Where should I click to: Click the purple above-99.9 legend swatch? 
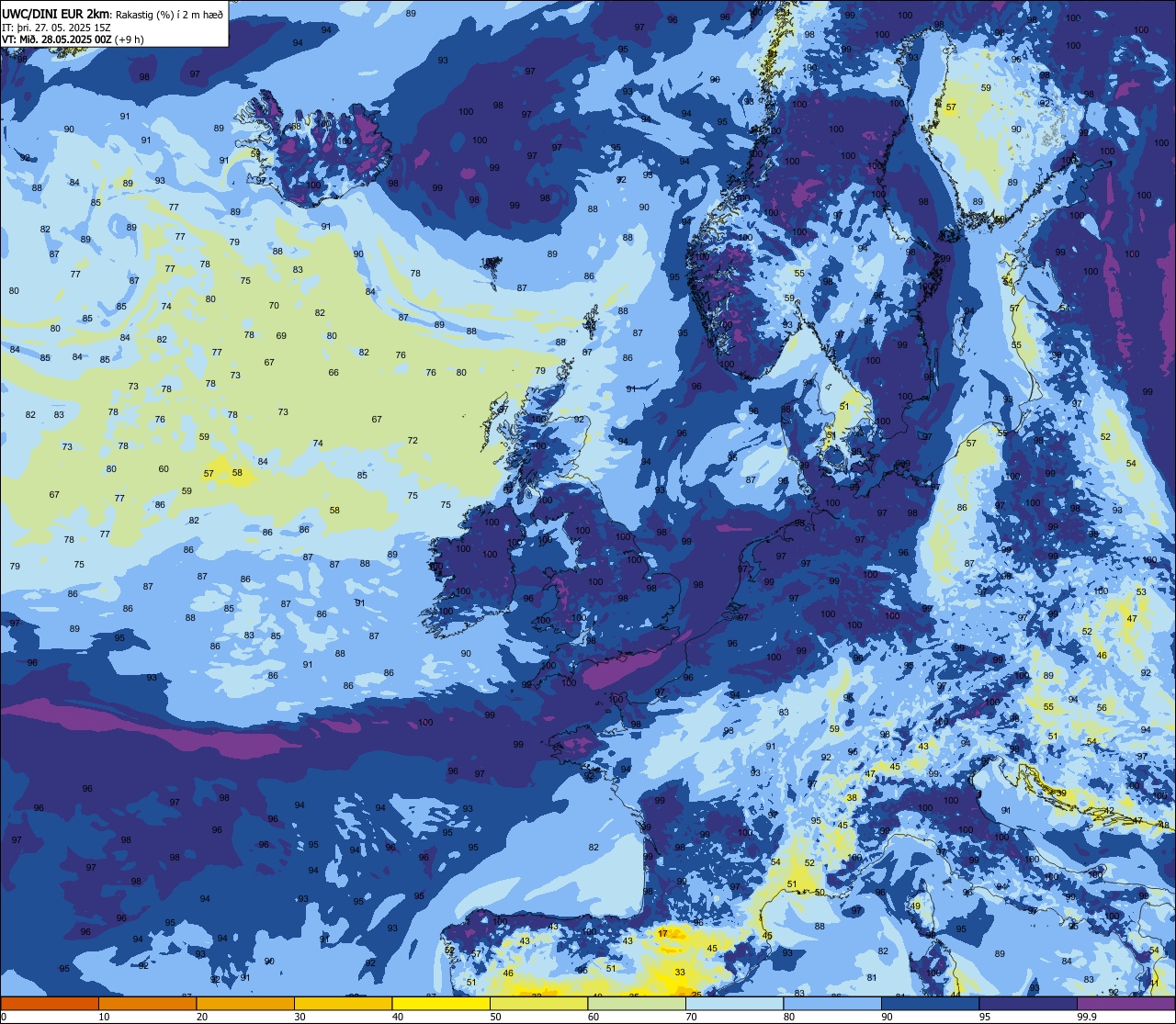[1125, 1004]
